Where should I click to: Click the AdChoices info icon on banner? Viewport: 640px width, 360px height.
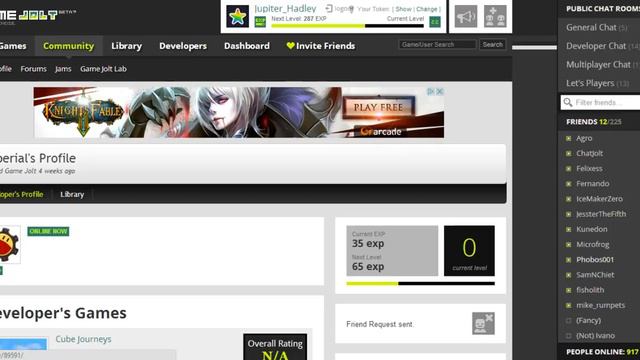[x=431, y=91]
